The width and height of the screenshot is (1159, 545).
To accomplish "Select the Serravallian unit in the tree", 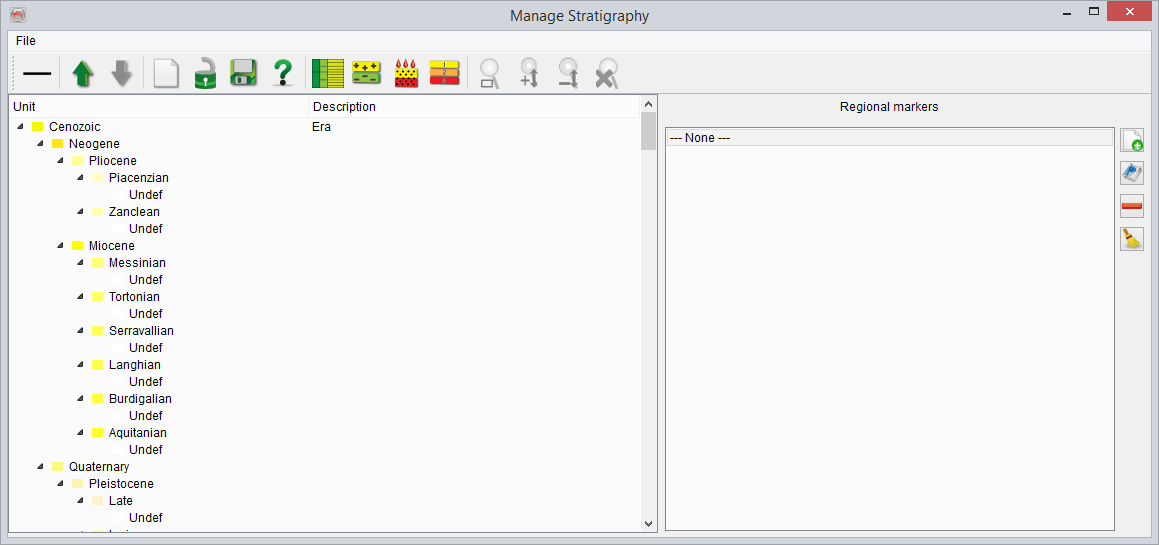I will pos(141,331).
